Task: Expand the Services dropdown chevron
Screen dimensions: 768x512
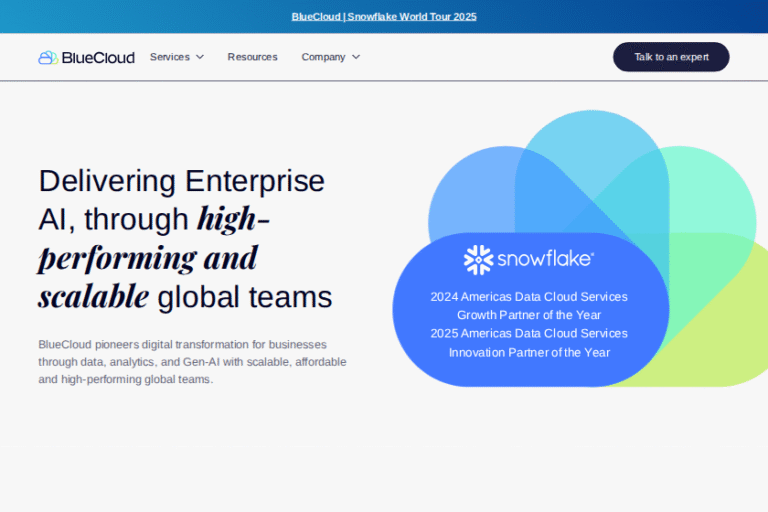Action: 200,57
